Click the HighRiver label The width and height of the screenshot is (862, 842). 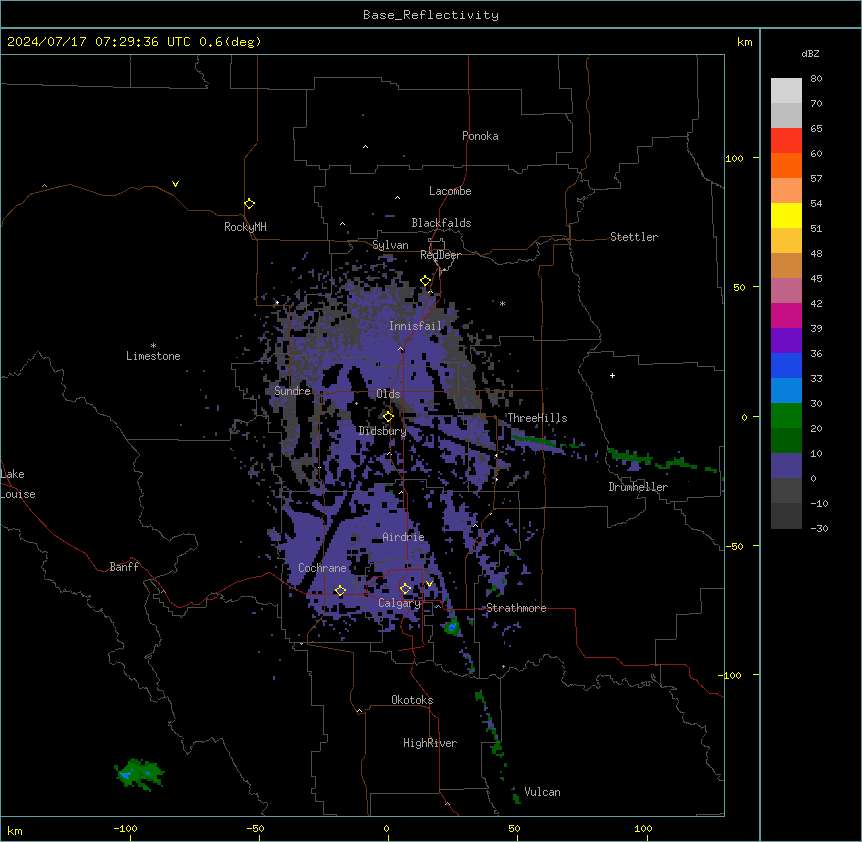[x=430, y=743]
